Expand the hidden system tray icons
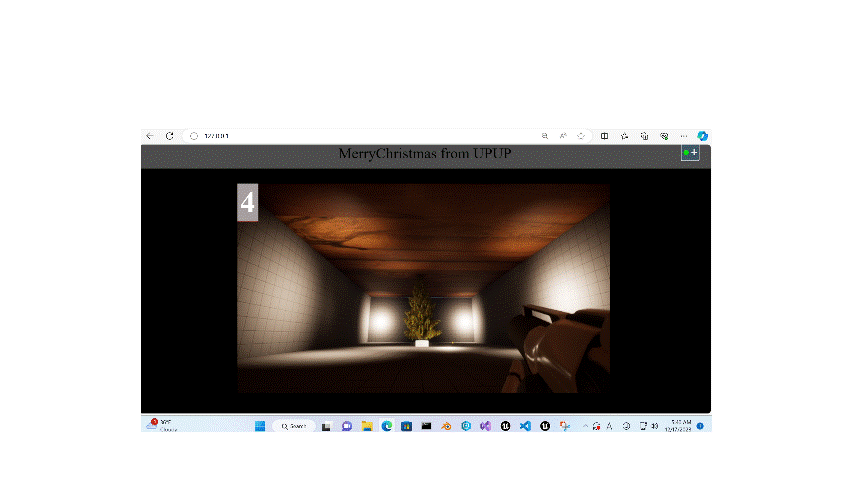This screenshot has width=853, height=480. (585, 426)
